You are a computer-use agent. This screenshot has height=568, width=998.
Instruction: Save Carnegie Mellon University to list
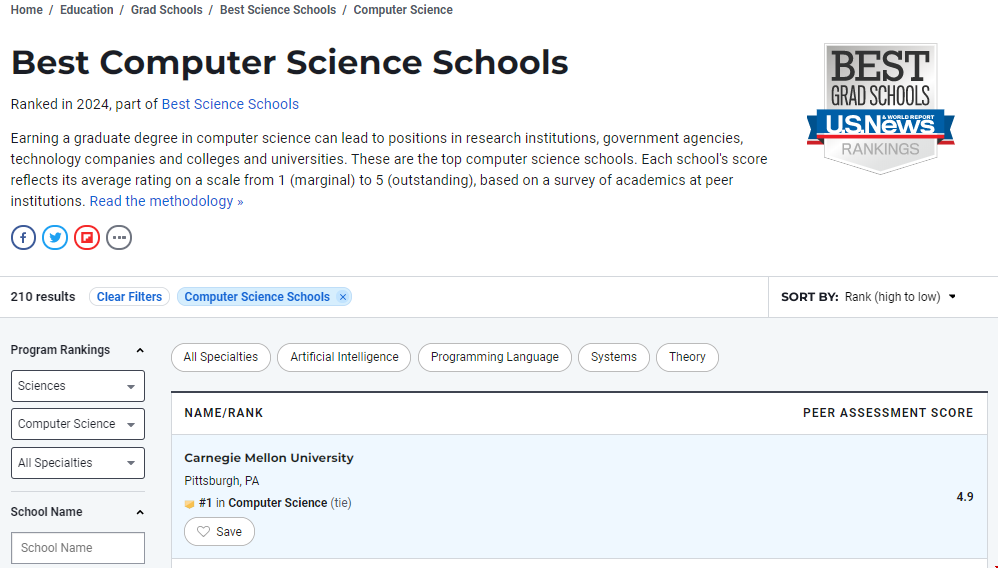pyautogui.click(x=219, y=532)
